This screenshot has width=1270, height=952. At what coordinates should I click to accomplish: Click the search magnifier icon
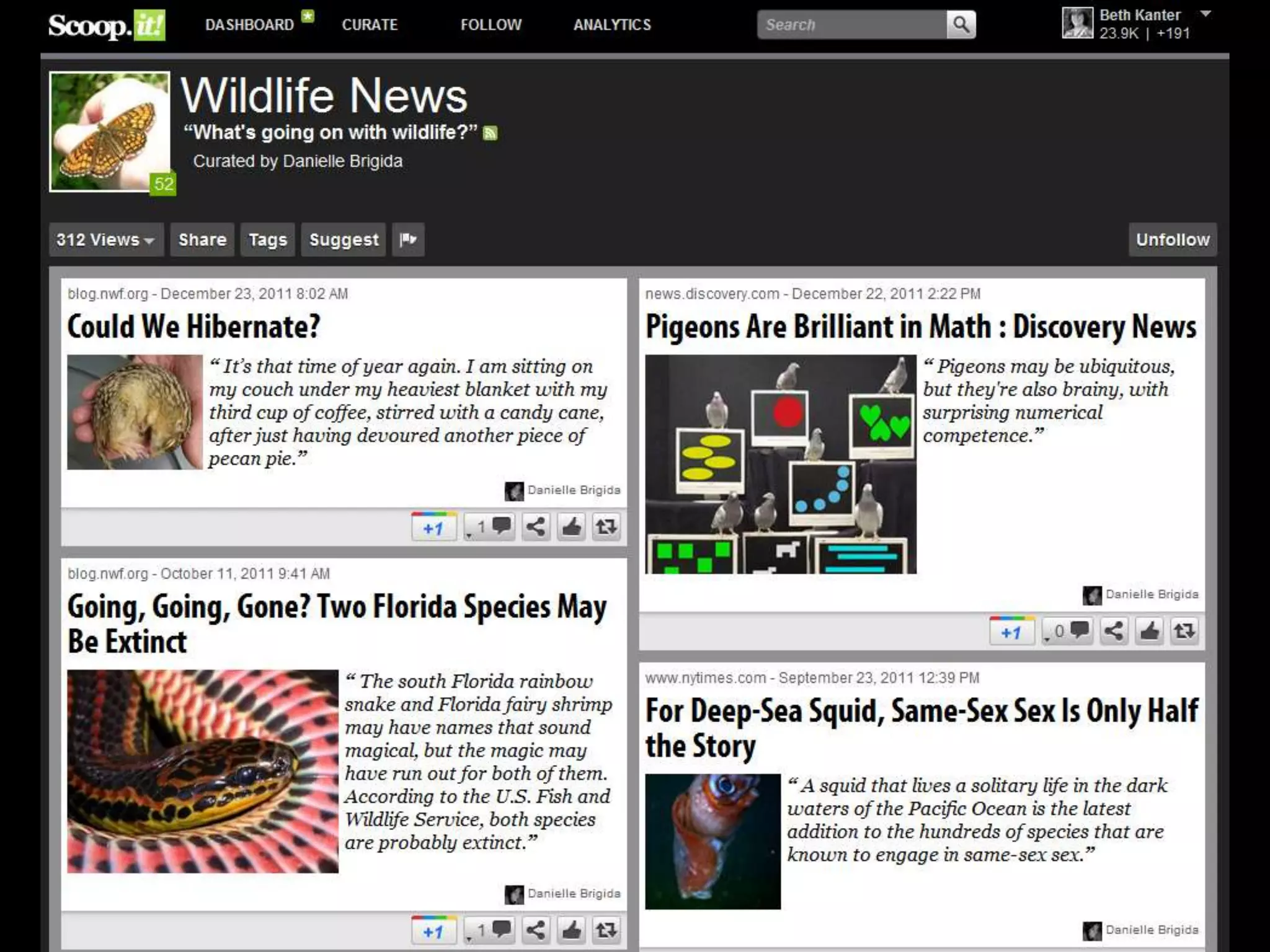tap(961, 25)
